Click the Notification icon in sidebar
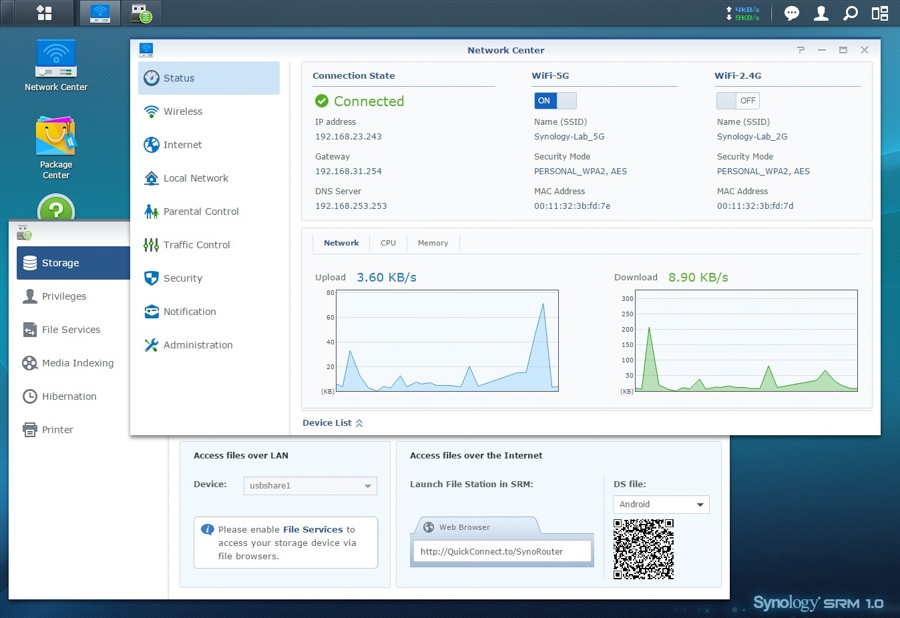This screenshot has width=900, height=618. pos(152,312)
